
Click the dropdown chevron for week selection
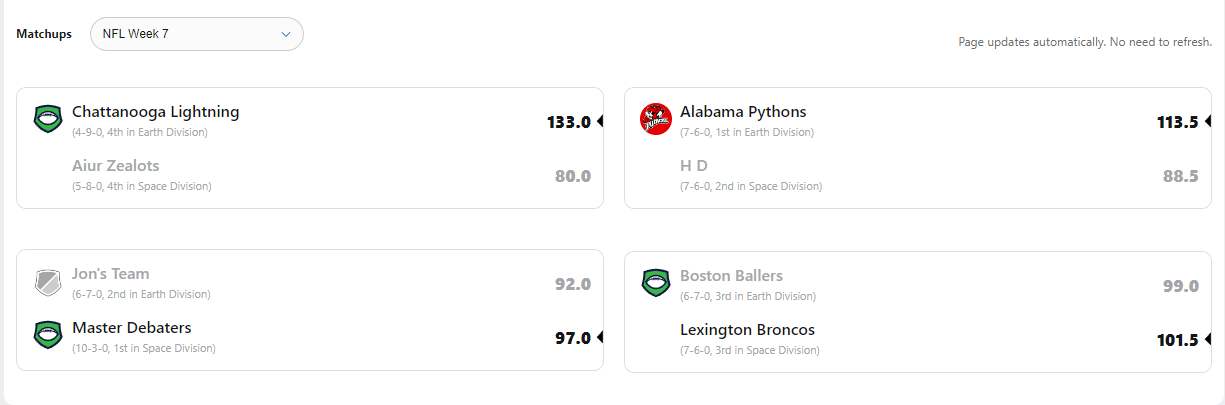tap(286, 34)
